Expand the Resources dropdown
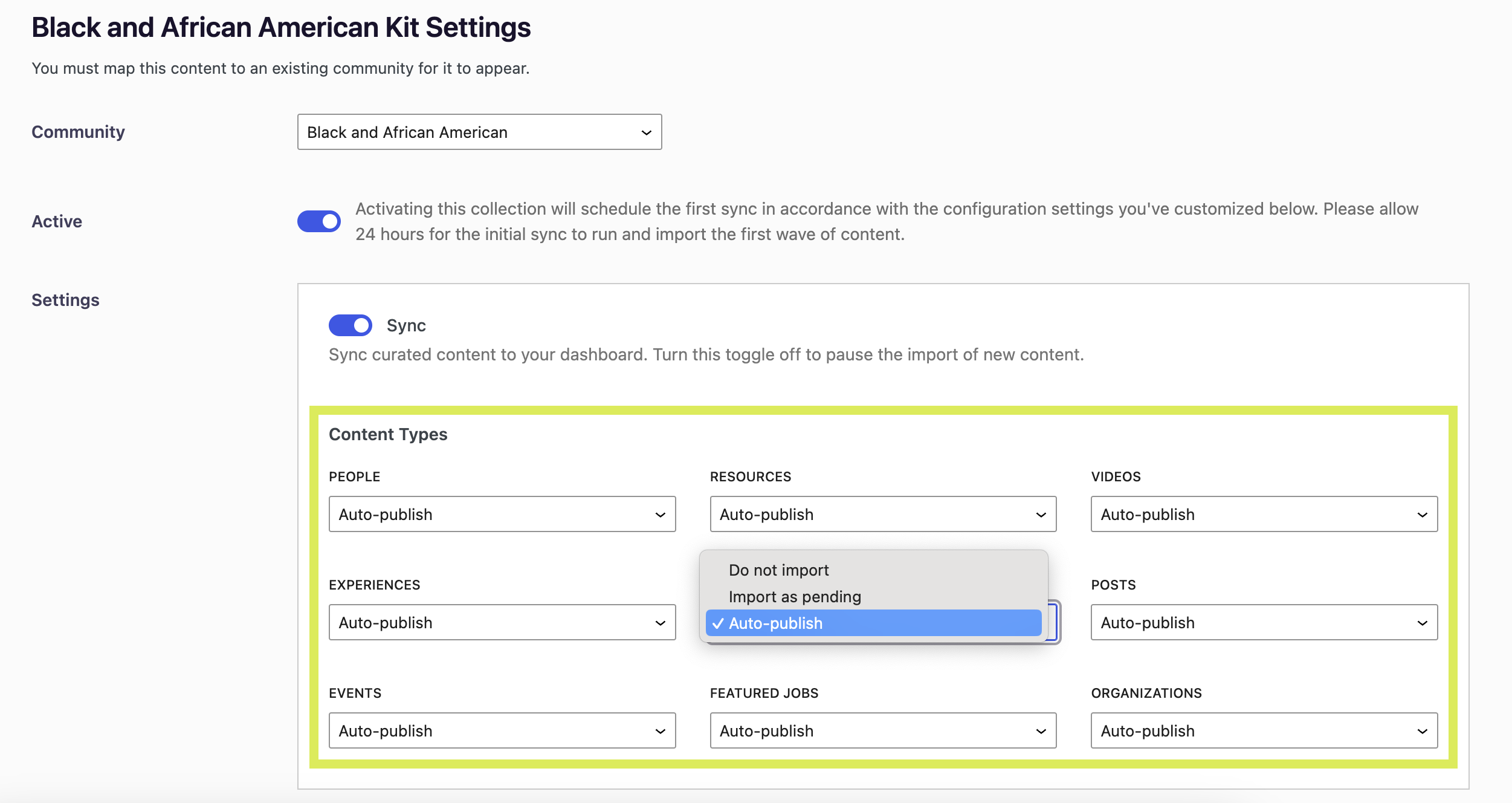The width and height of the screenshot is (1512, 803). pos(882,514)
